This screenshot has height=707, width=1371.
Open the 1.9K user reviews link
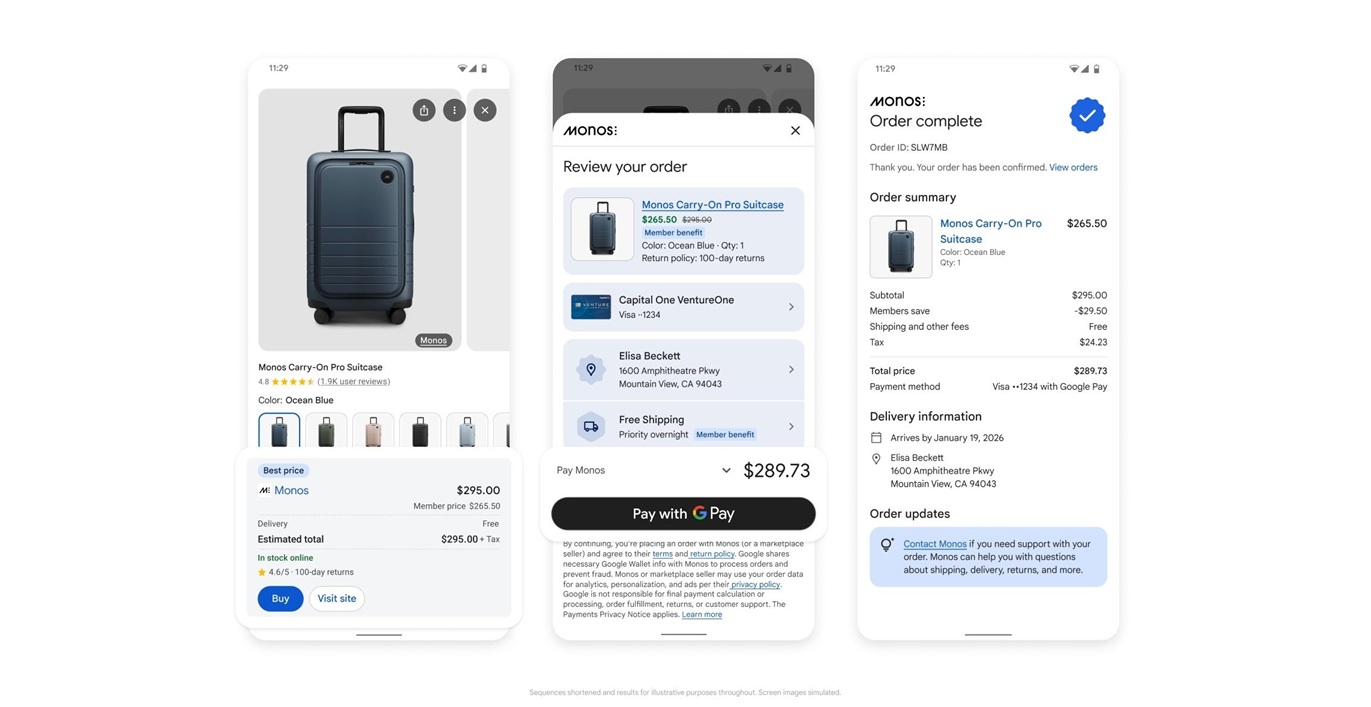tap(354, 382)
